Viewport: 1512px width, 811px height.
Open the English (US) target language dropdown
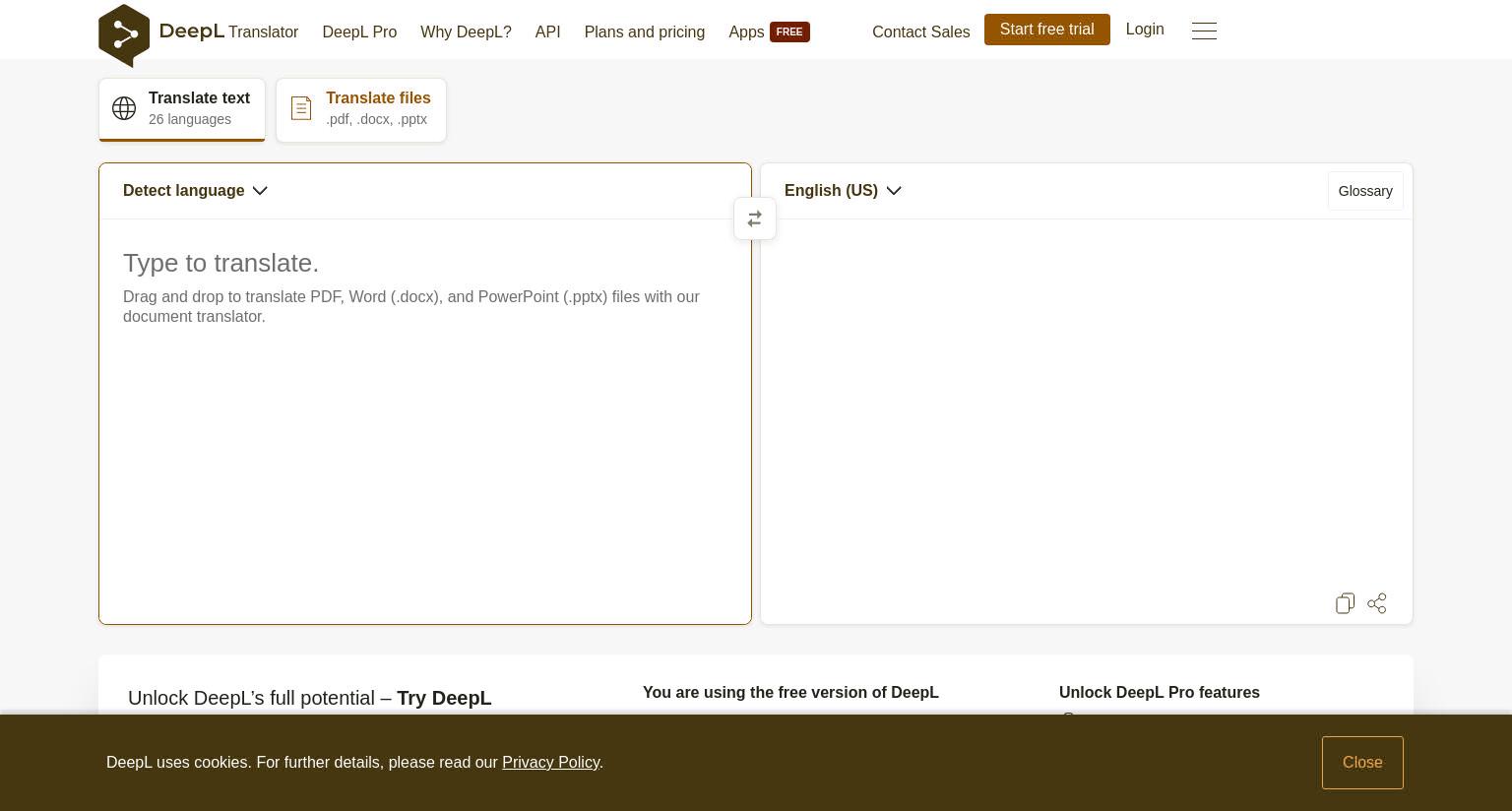pyautogui.click(x=843, y=191)
